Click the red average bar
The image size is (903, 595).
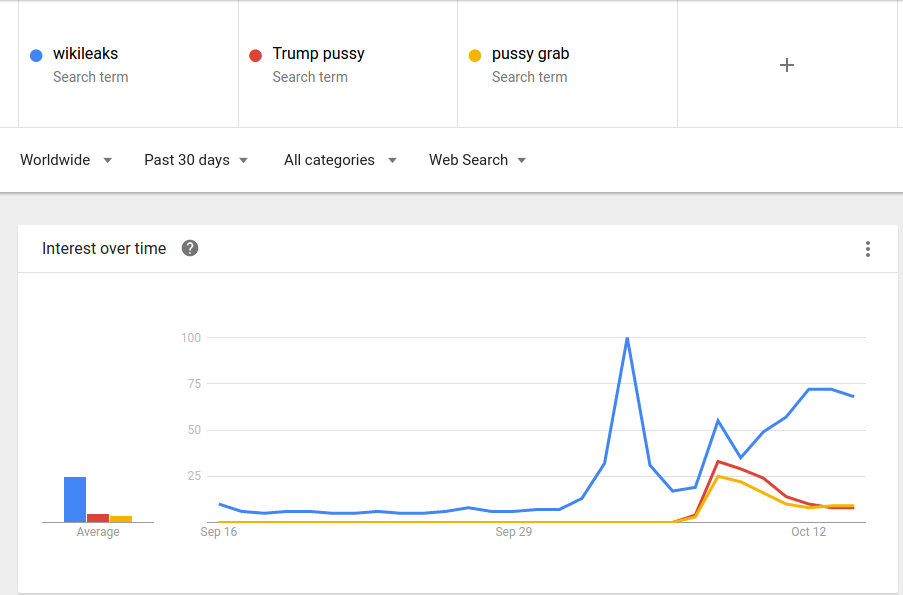98,518
